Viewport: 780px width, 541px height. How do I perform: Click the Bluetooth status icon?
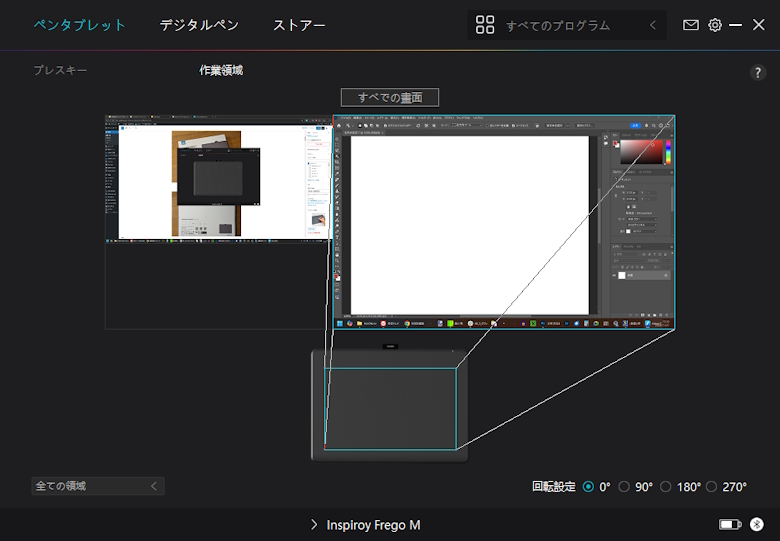coord(757,524)
